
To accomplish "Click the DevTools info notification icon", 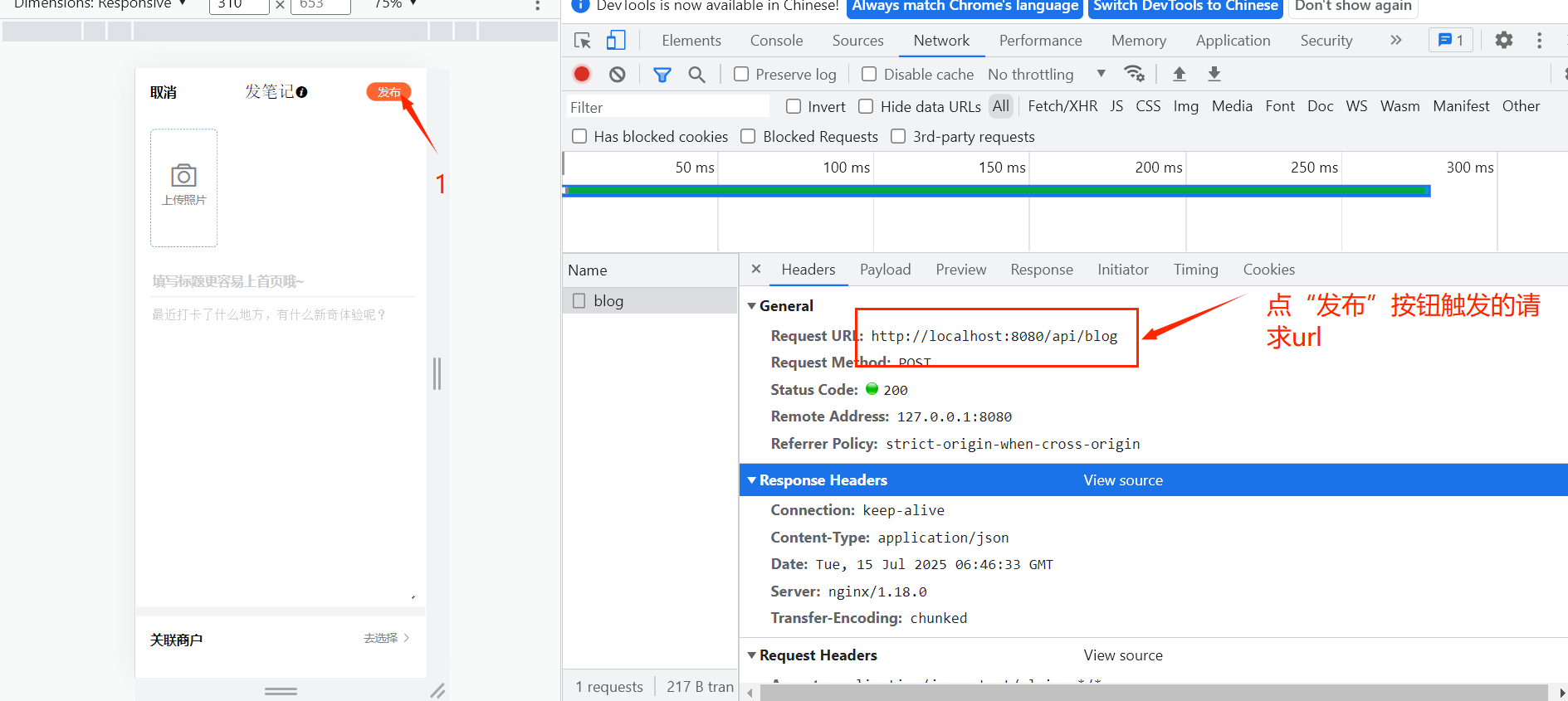I will [581, 5].
